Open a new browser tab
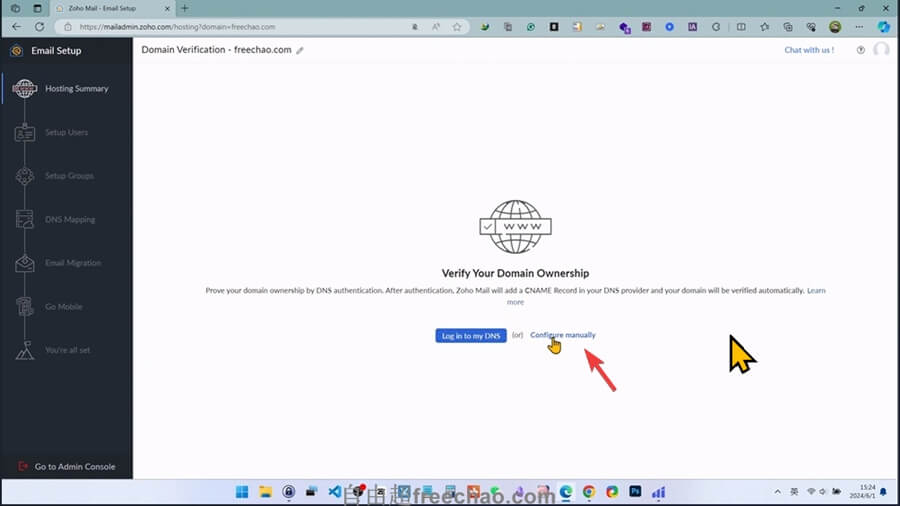The image size is (900, 506). pos(185,9)
